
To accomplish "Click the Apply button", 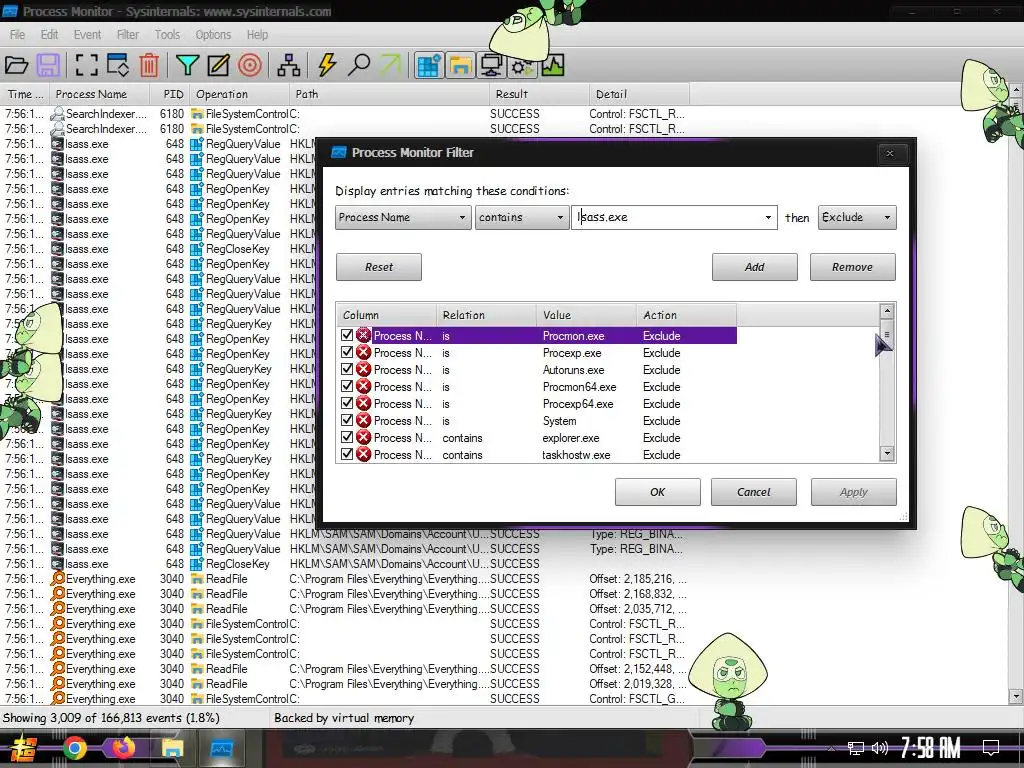I will (x=854, y=492).
